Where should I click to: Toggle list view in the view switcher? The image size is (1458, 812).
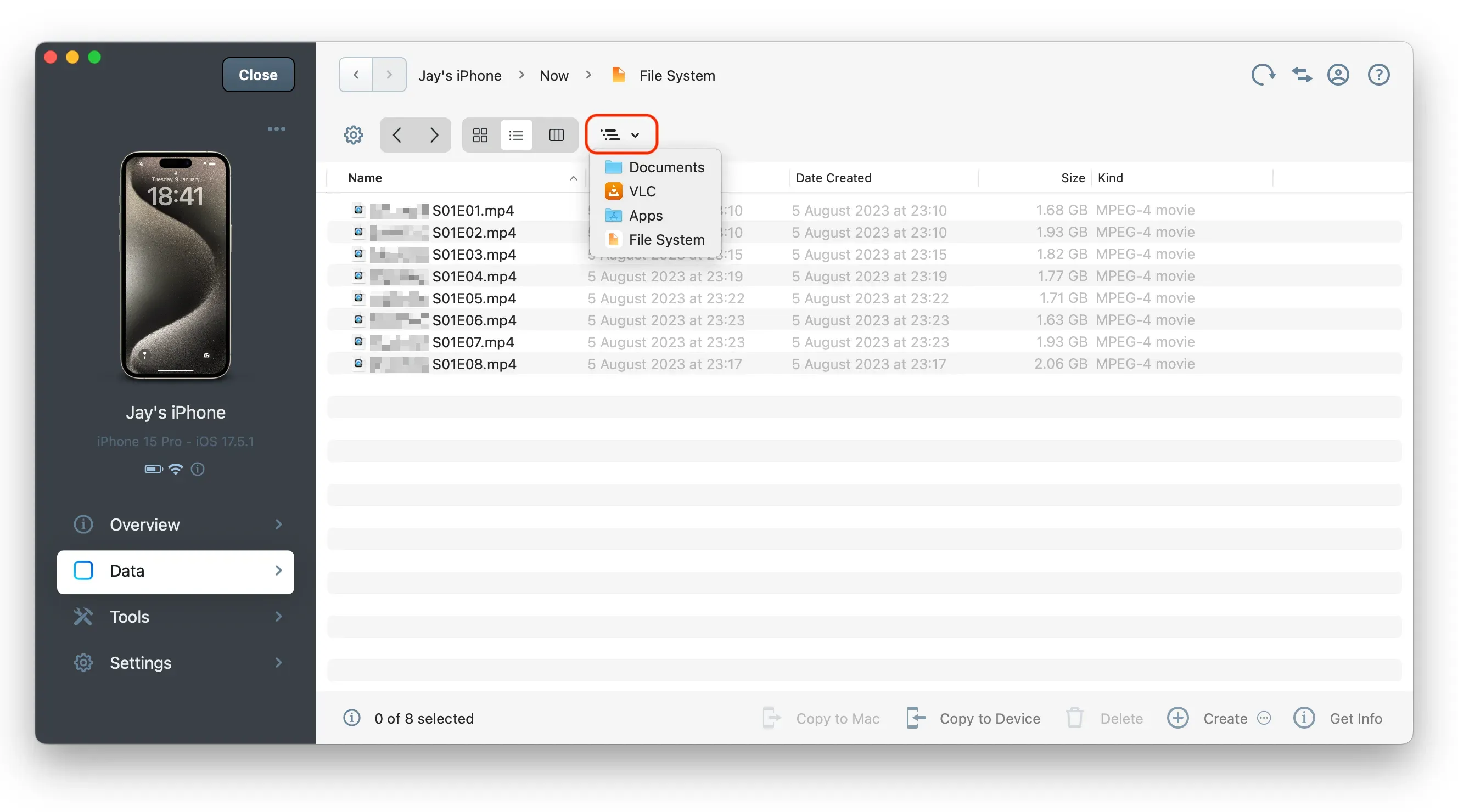515,134
